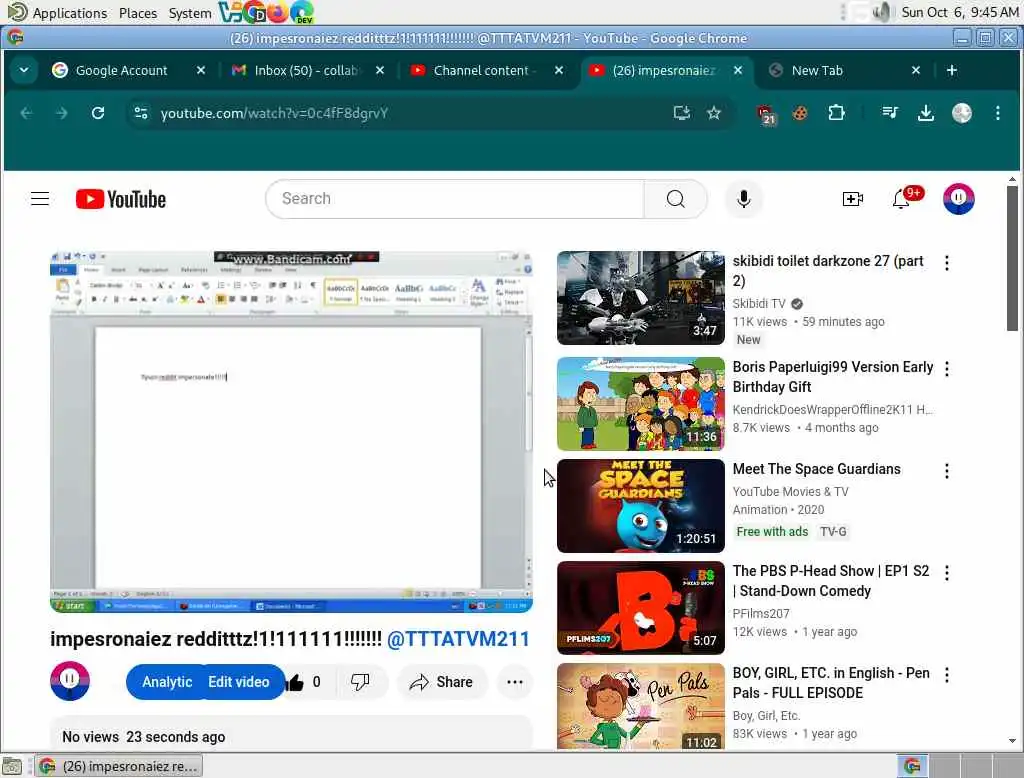
Task: Dislike the video with thumbs down
Action: [x=360, y=682]
